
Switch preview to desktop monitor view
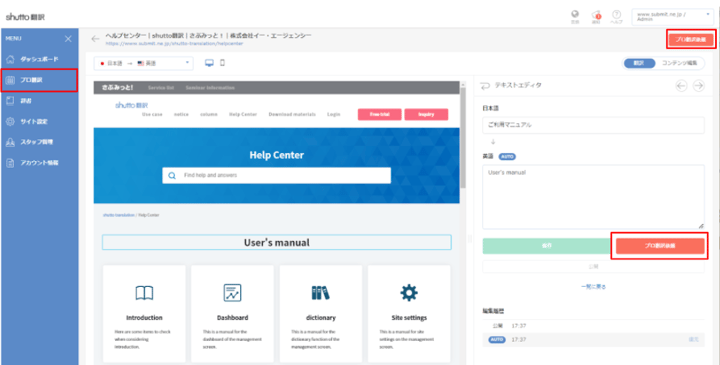click(x=209, y=63)
